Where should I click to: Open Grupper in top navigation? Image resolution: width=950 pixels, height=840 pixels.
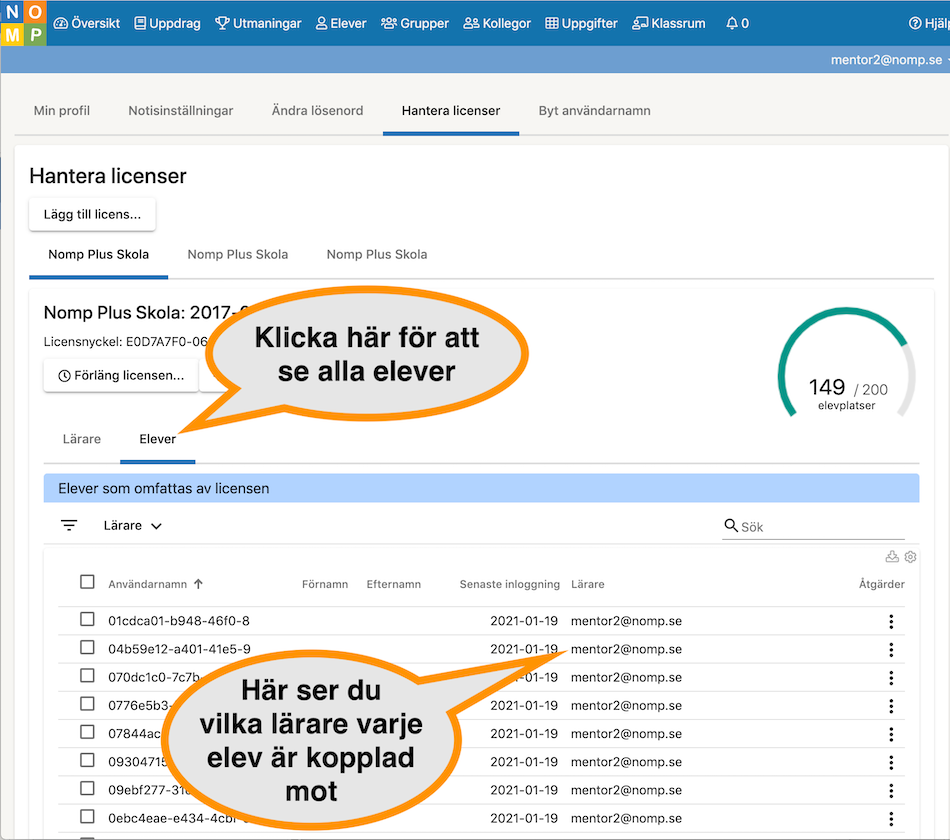[x=415, y=24]
